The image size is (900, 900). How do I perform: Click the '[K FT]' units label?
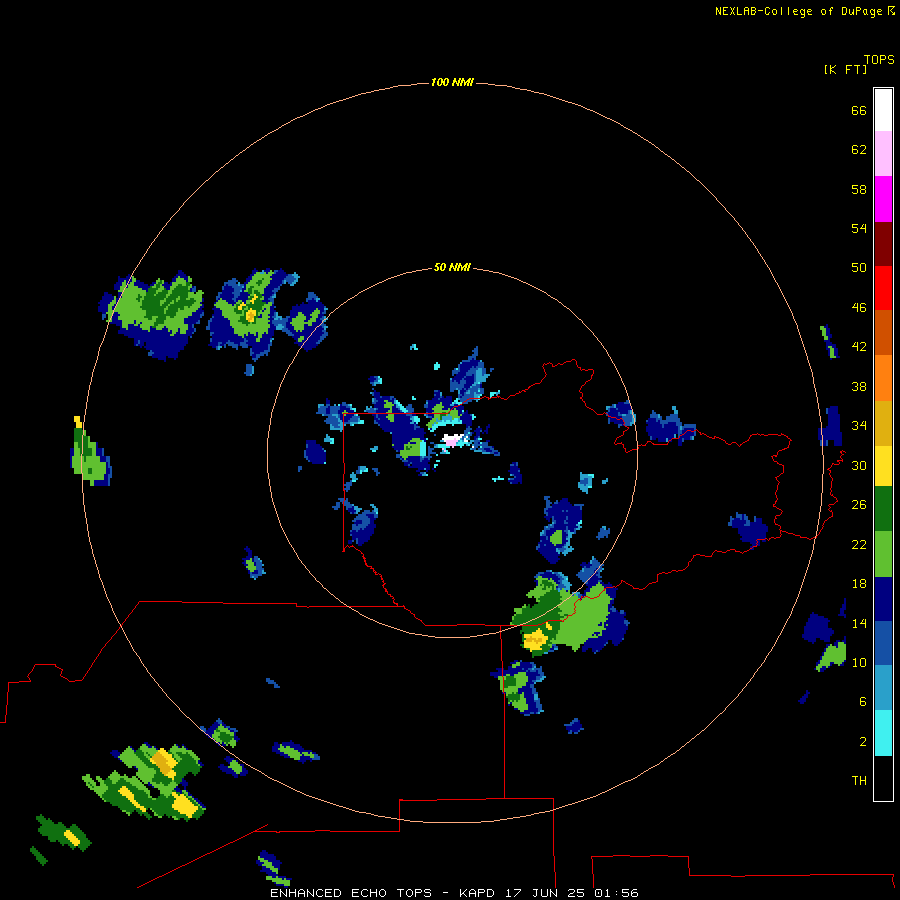tap(845, 70)
